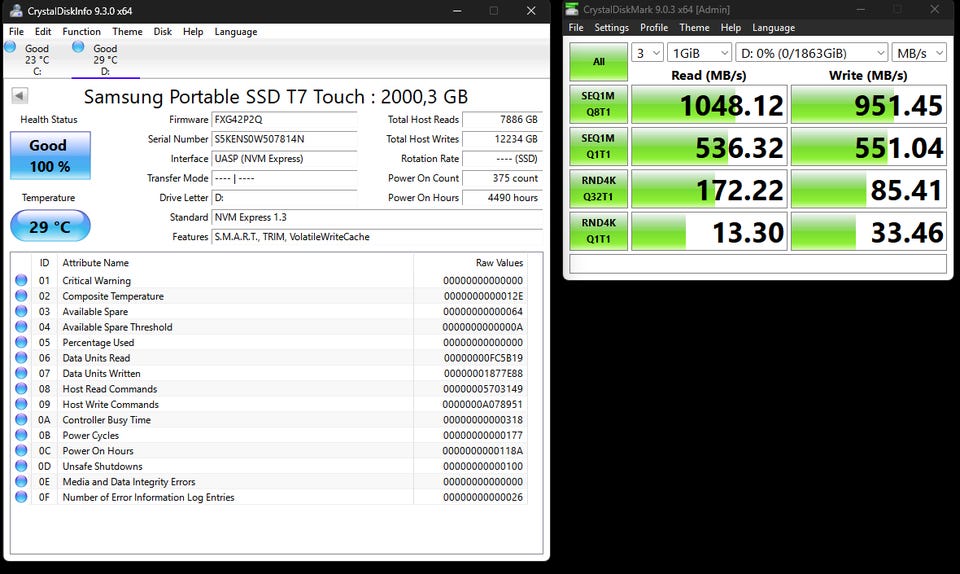Click raw value 00000000FC5B19 for Data Units Read
Screen dimensions: 960x574
(x=483, y=358)
